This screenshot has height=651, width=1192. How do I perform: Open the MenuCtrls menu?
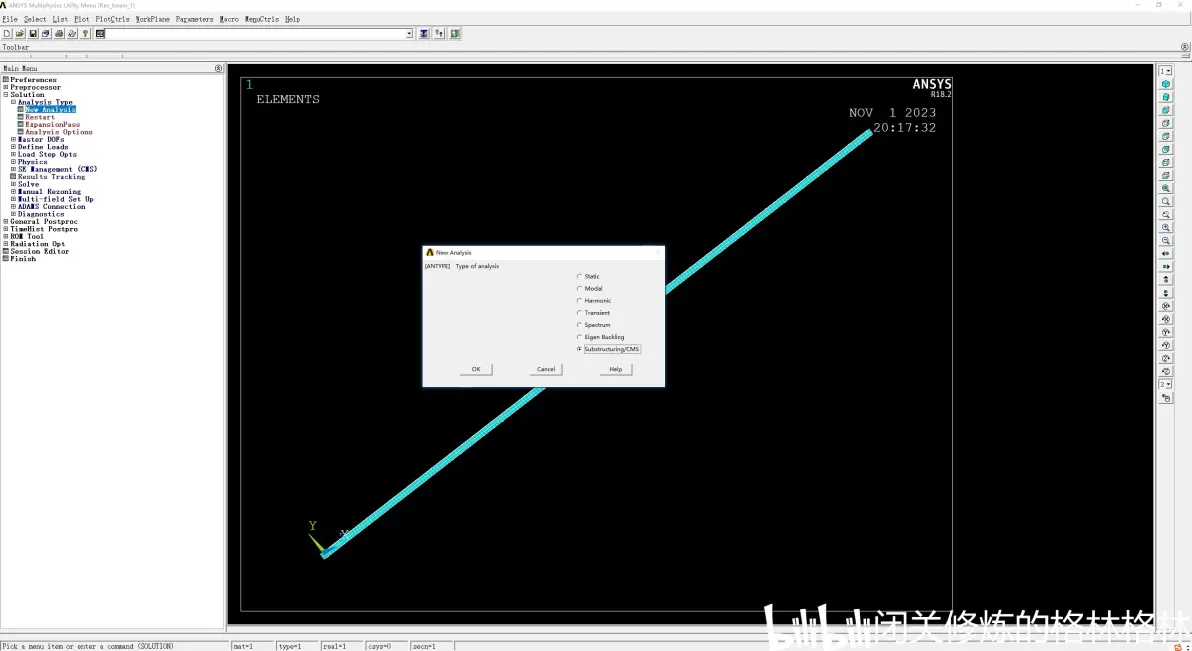click(x=262, y=19)
